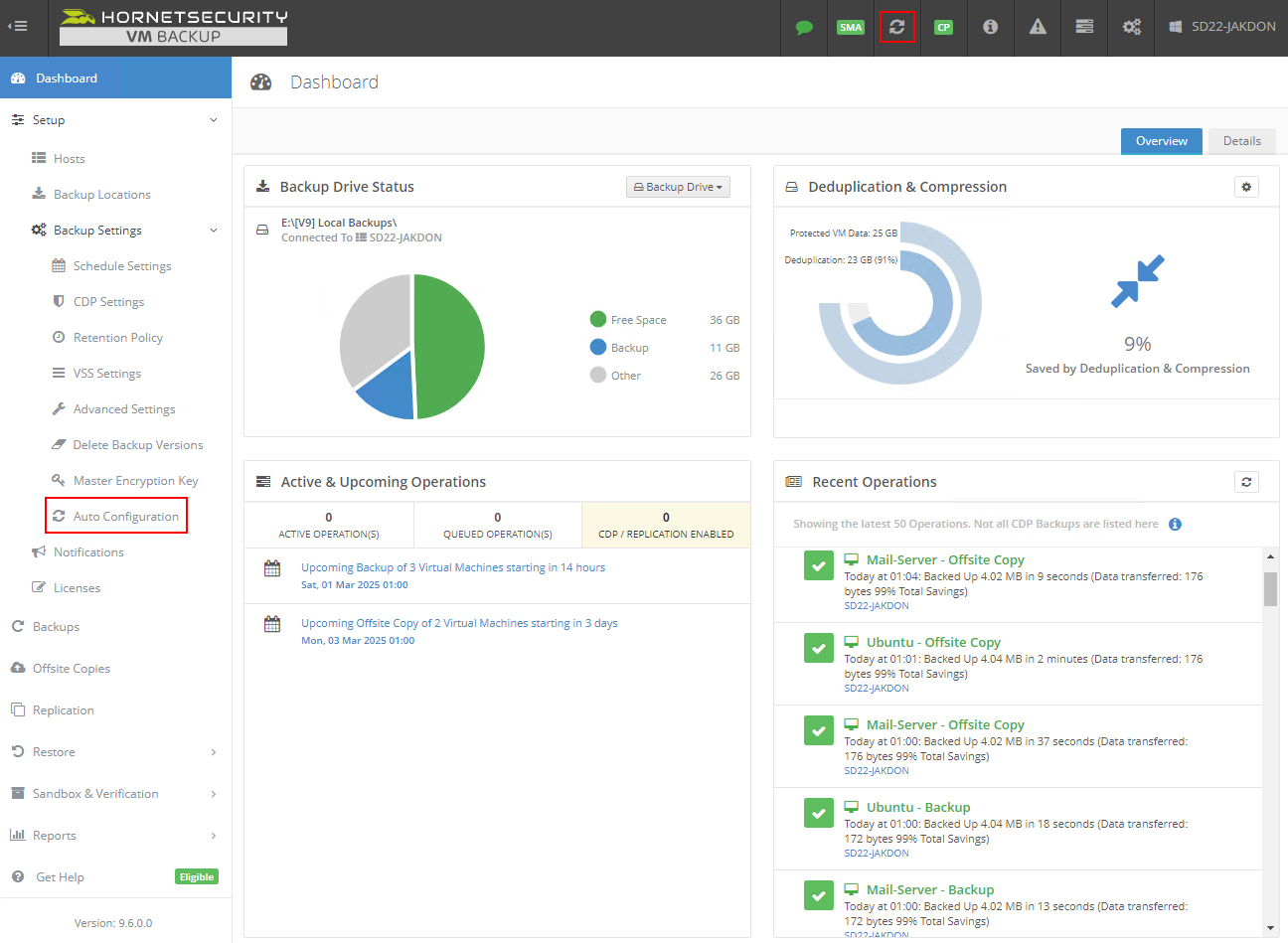
Task: Click the Hornetsecurity VM Backup logo
Action: tap(173, 27)
